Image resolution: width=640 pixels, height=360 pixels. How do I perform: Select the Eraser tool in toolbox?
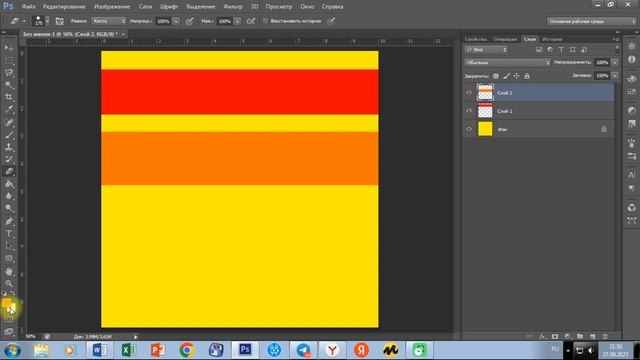(x=9, y=171)
